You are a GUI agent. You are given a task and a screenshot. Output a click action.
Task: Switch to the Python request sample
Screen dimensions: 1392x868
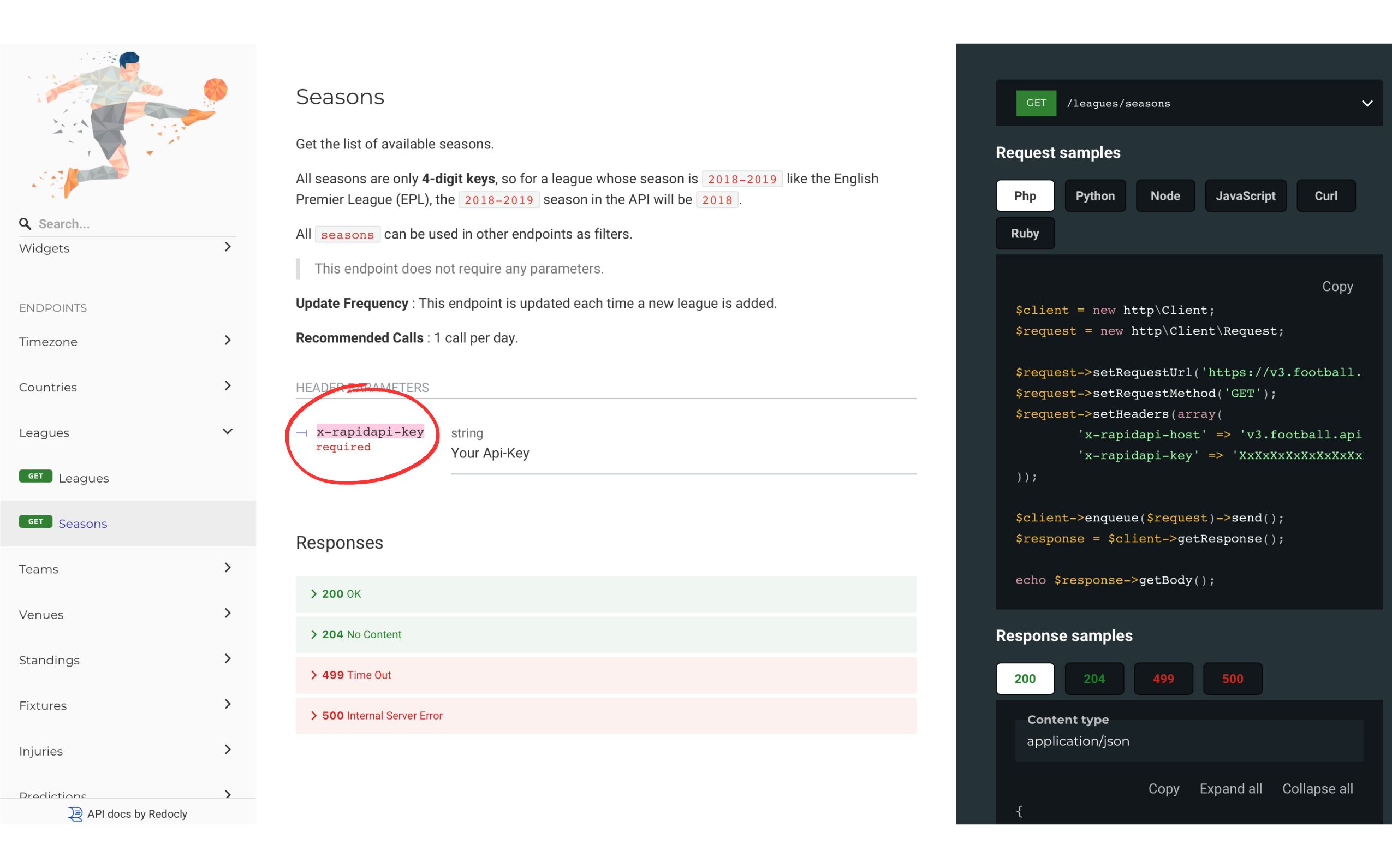[x=1094, y=196]
